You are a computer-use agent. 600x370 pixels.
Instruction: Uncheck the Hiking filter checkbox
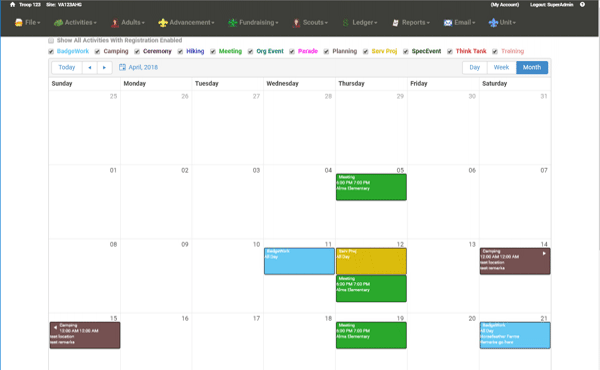pos(180,51)
